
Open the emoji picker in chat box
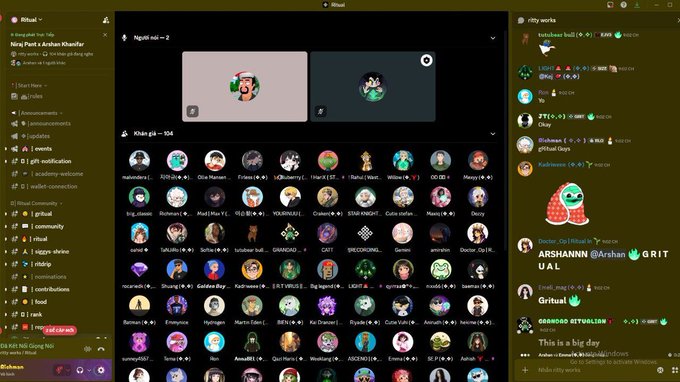[x=660, y=370]
